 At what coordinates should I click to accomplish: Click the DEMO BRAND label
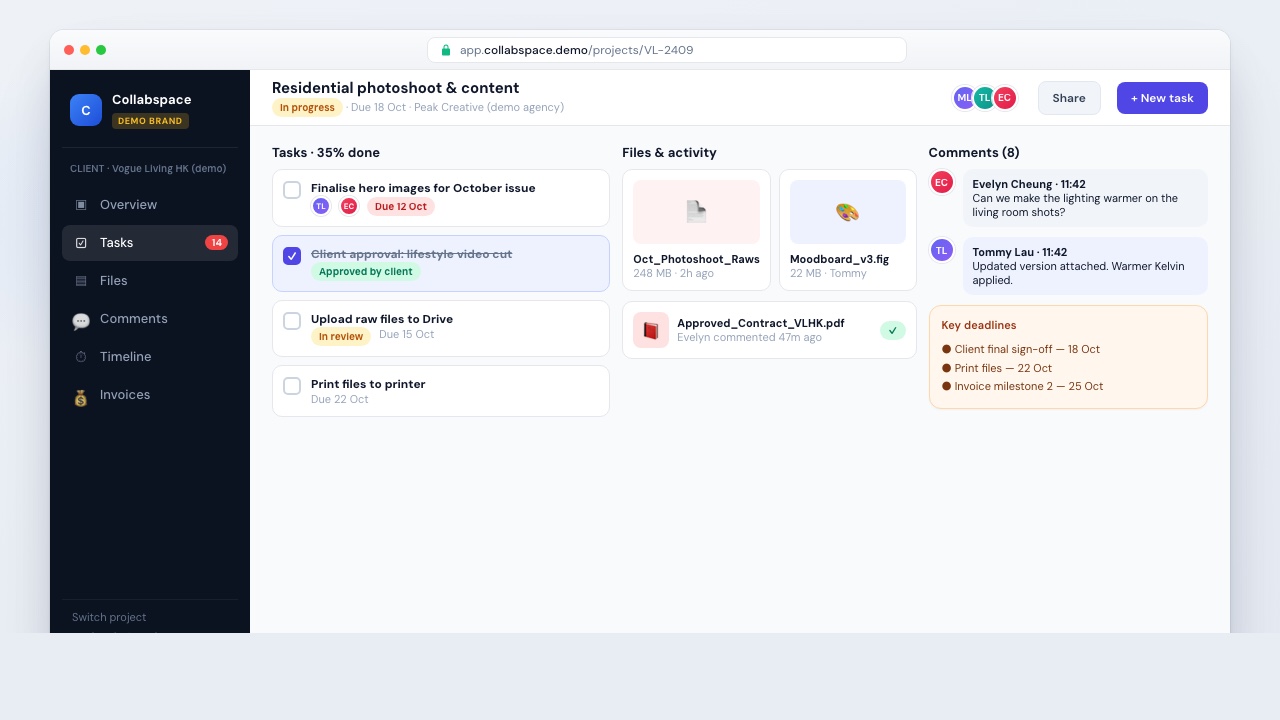click(150, 121)
